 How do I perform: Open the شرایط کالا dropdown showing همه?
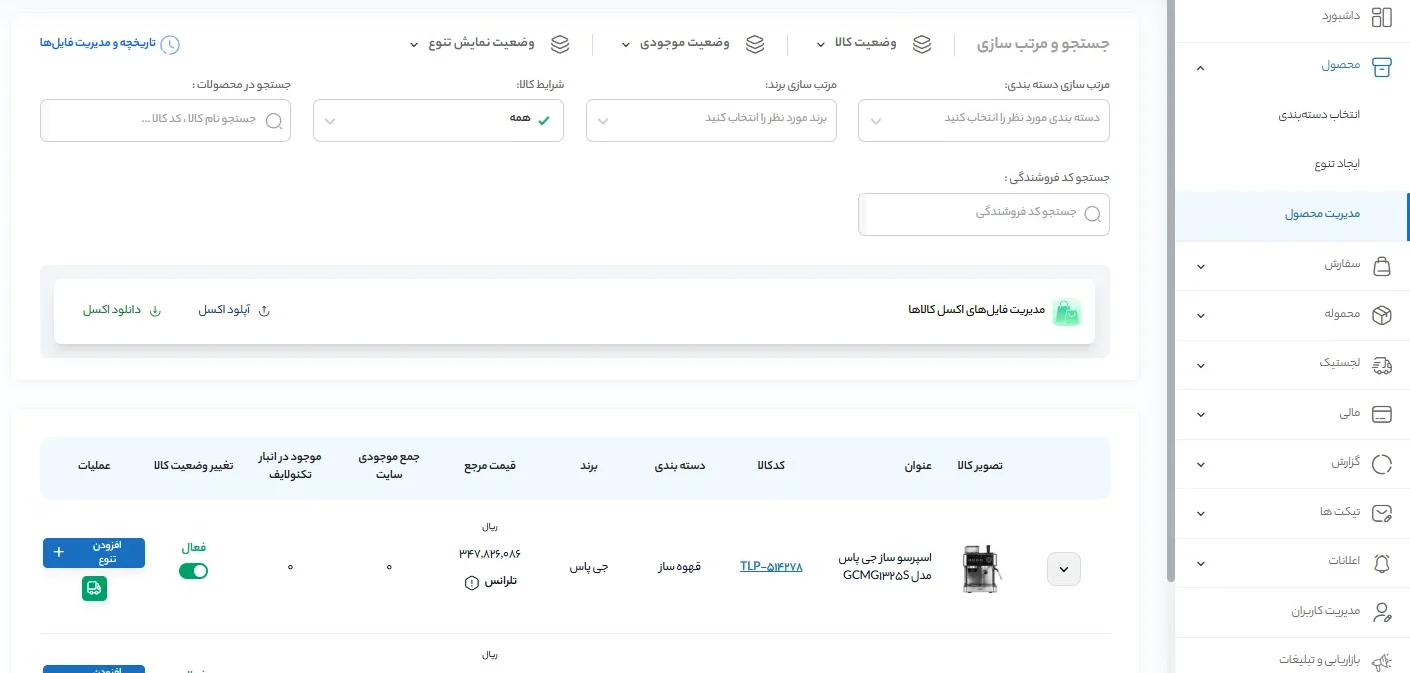(x=438, y=120)
